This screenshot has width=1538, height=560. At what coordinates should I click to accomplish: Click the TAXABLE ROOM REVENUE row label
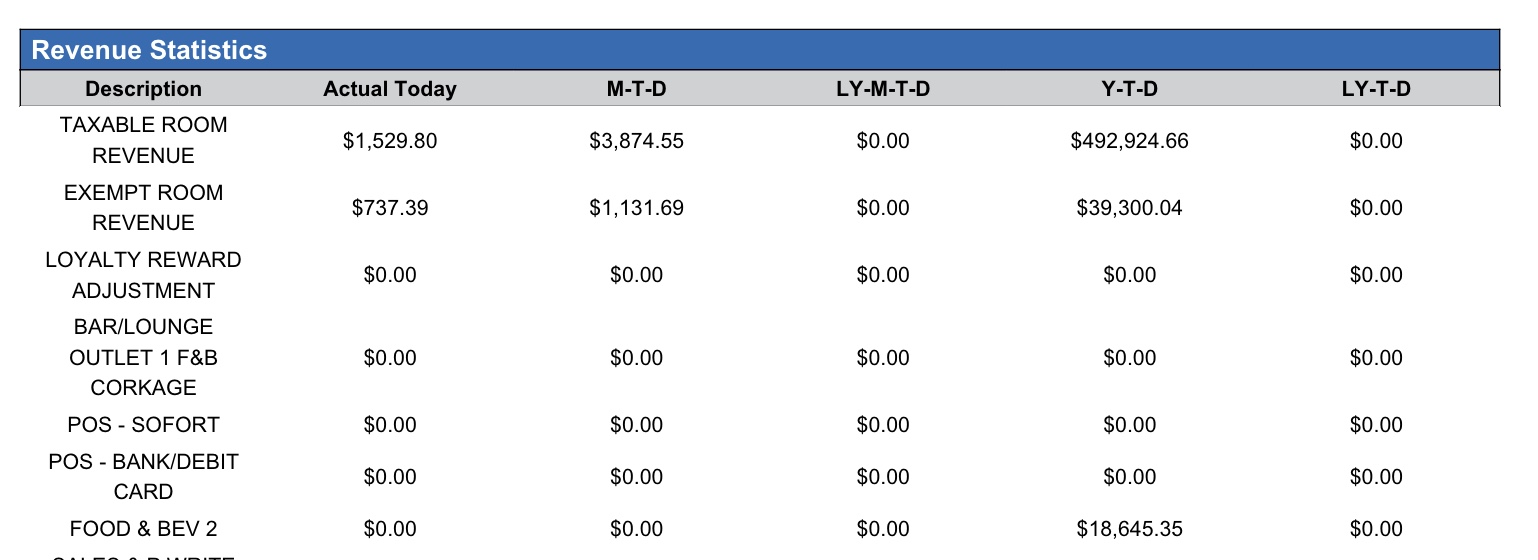pos(143,141)
